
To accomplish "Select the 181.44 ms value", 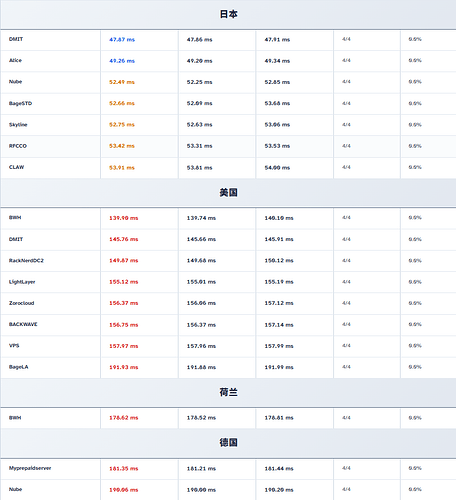I will 279,469.
